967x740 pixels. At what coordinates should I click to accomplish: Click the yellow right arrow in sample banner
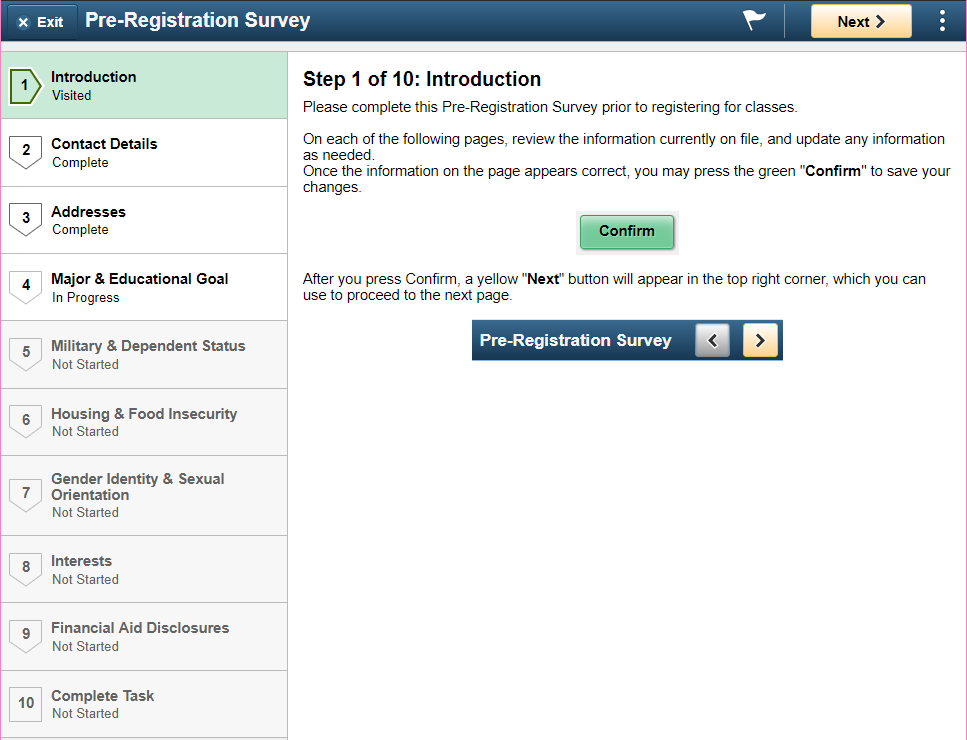click(x=760, y=340)
